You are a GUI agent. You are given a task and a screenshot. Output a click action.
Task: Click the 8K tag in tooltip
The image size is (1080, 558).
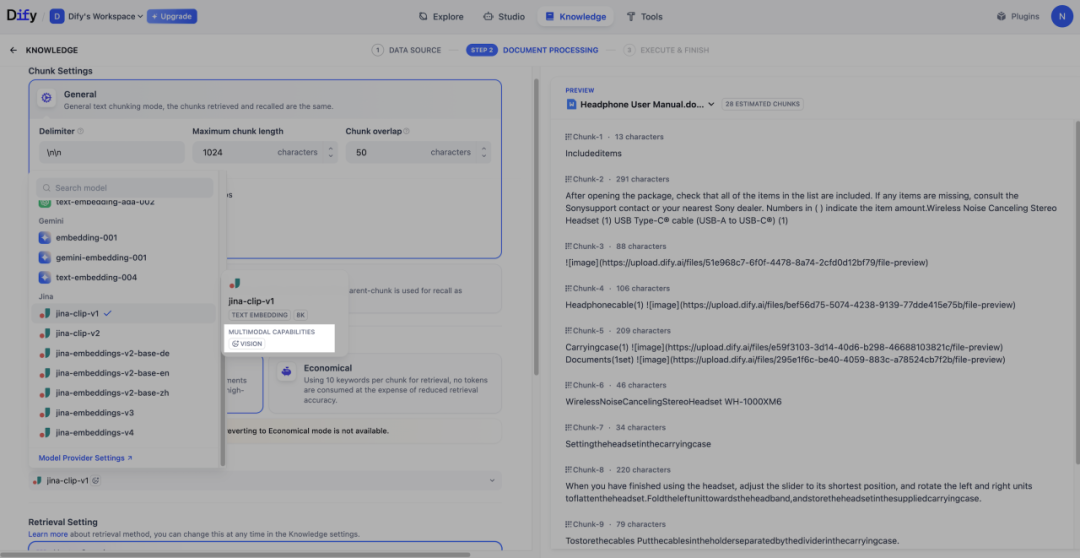301,315
